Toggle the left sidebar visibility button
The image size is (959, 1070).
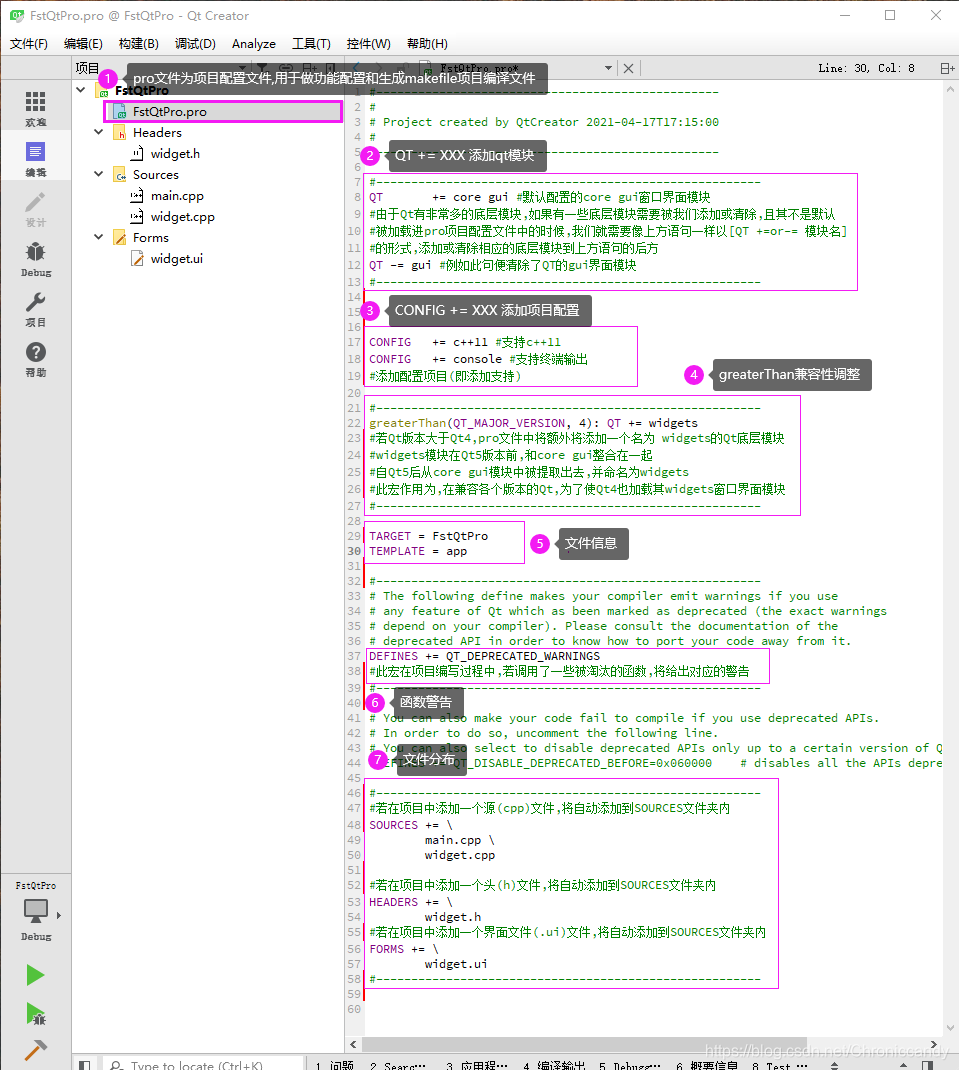tap(85, 1065)
